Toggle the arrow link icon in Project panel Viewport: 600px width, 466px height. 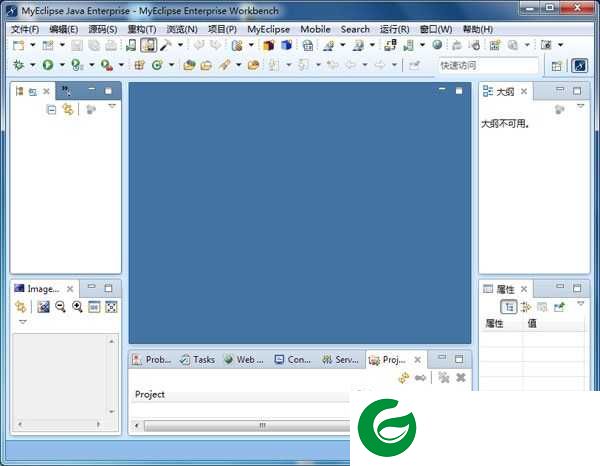click(421, 378)
